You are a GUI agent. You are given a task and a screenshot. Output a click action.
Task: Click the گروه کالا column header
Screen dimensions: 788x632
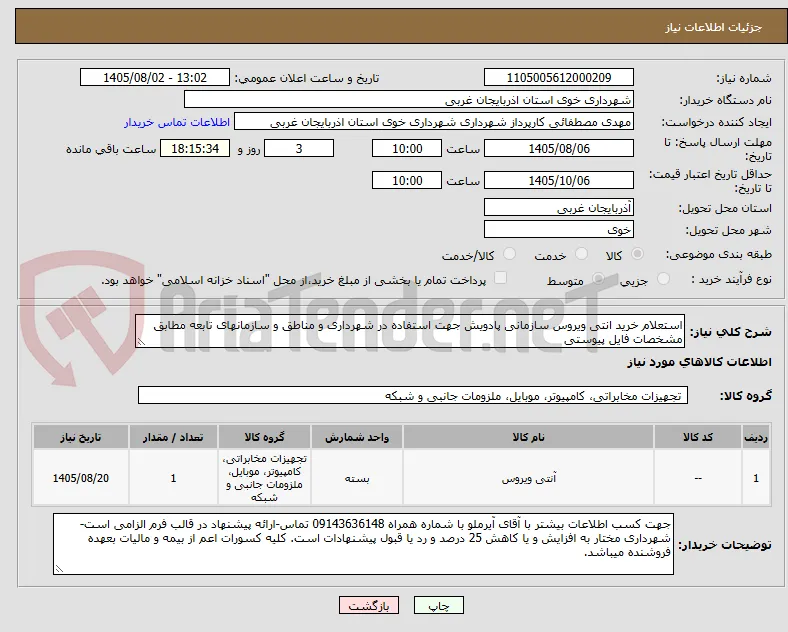(264, 437)
